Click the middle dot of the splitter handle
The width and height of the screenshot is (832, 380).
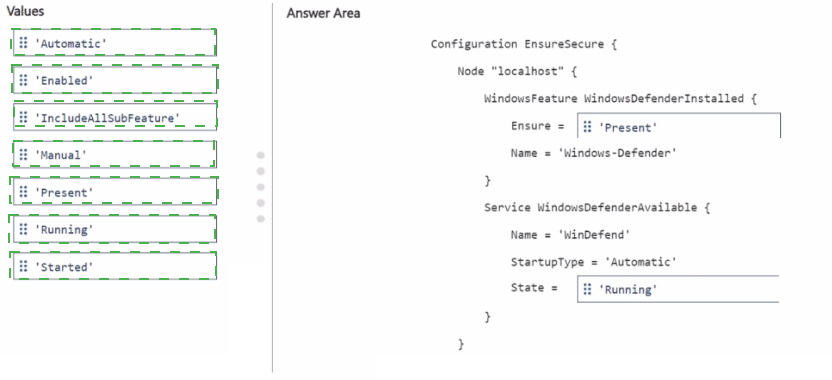[x=261, y=187]
